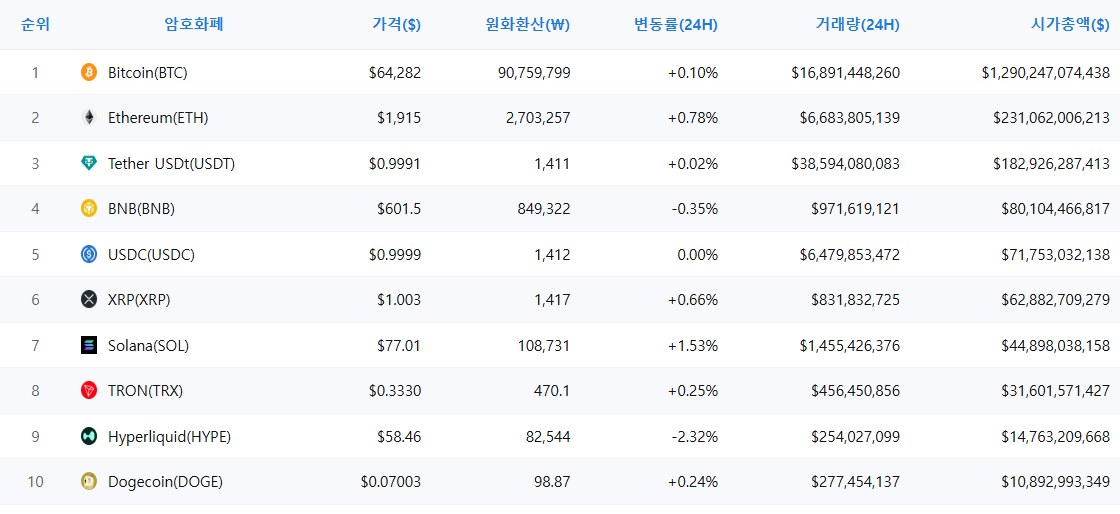Select Dogecoin volume $277,454,137

click(x=856, y=483)
